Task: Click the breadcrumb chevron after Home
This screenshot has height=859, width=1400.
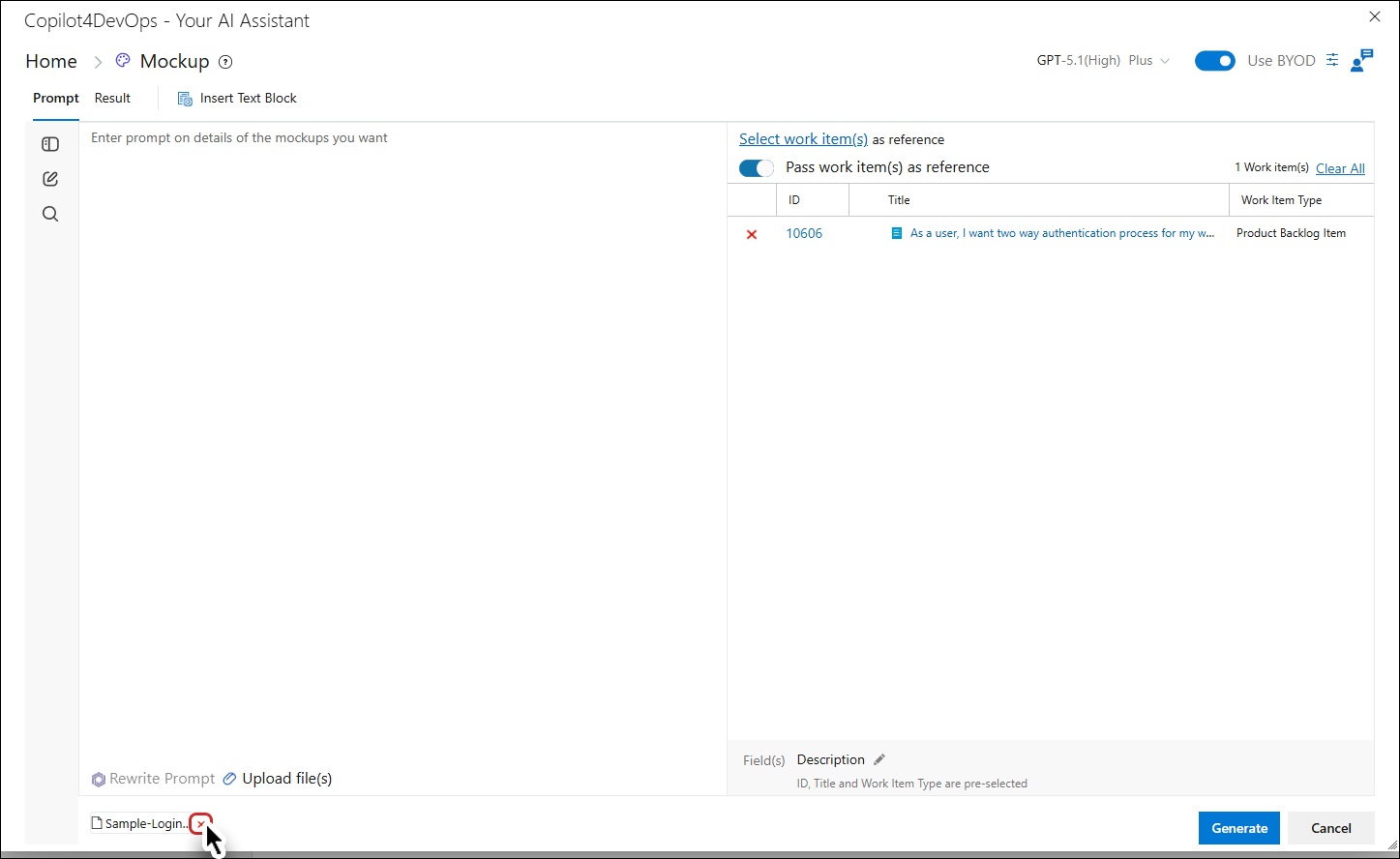Action: coord(98,62)
